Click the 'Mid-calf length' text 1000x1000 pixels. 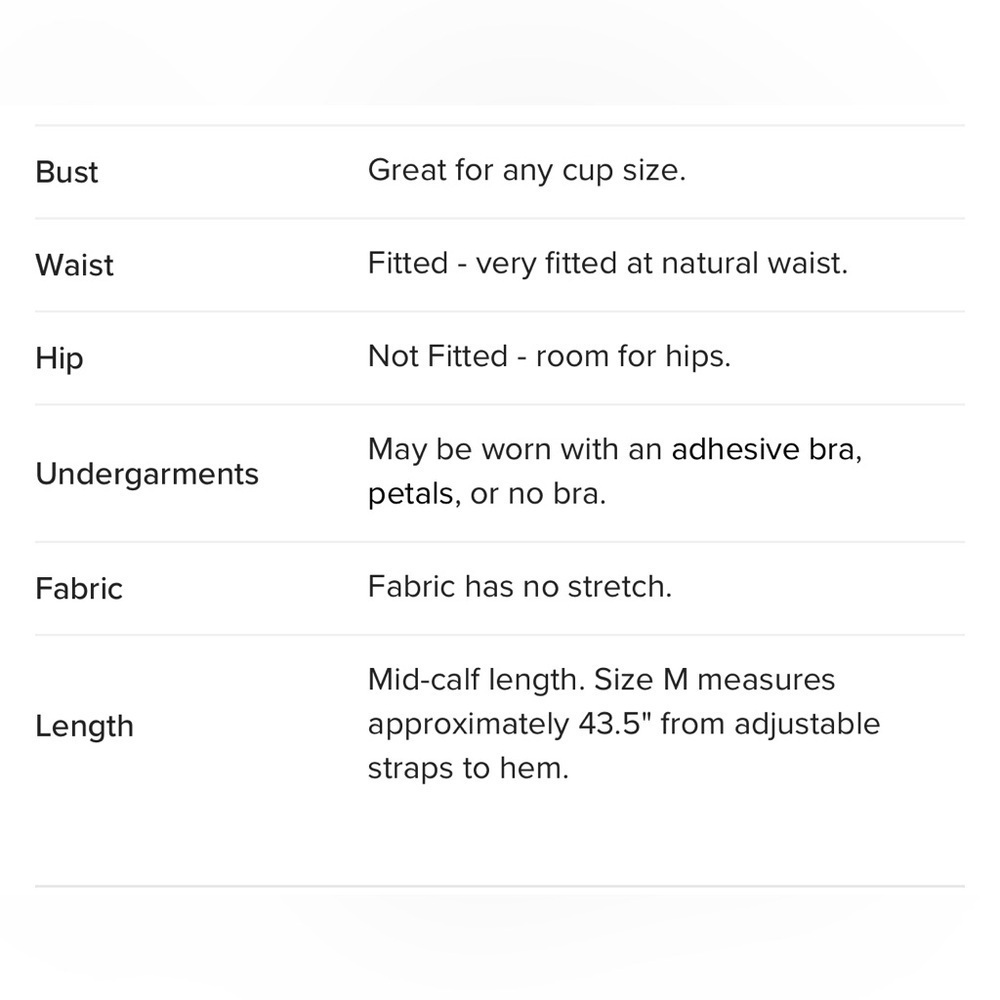point(476,680)
